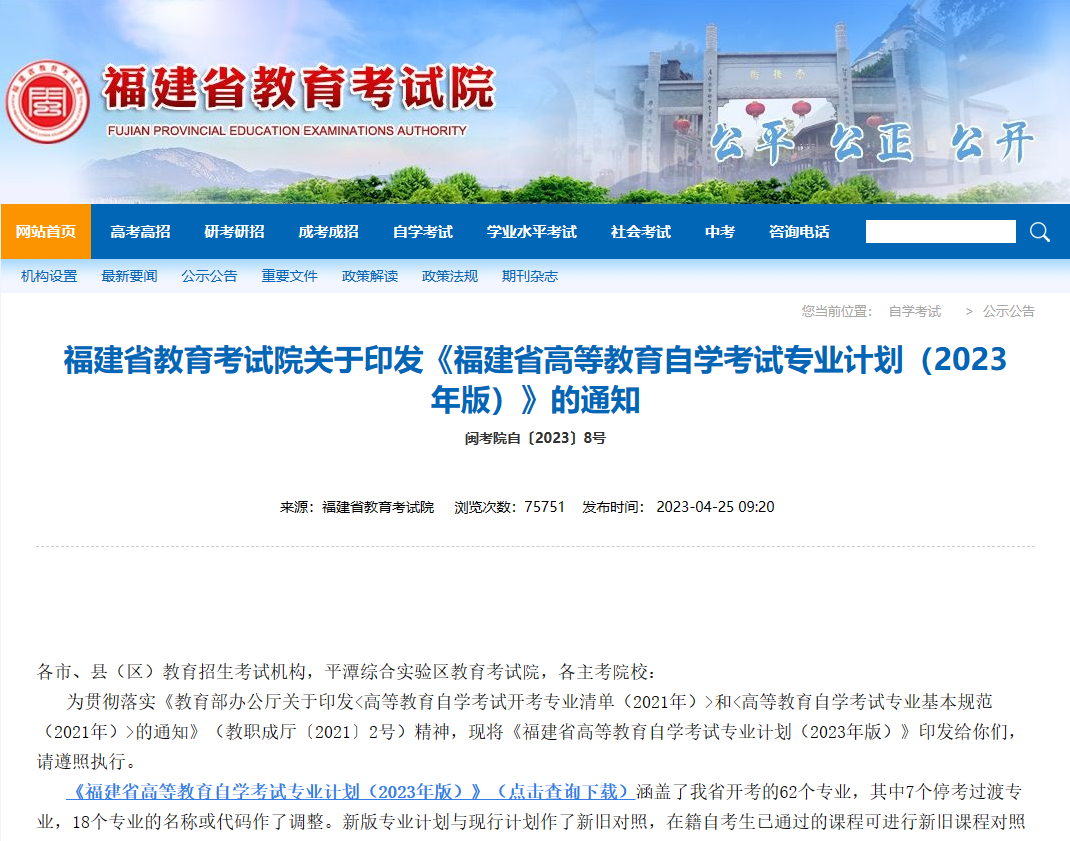Open the 中考 menu item
This screenshot has height=841, width=1070.
coord(719,232)
